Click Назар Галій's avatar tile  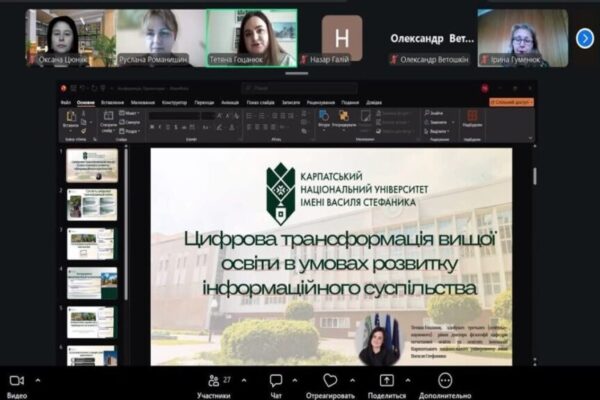point(342,38)
